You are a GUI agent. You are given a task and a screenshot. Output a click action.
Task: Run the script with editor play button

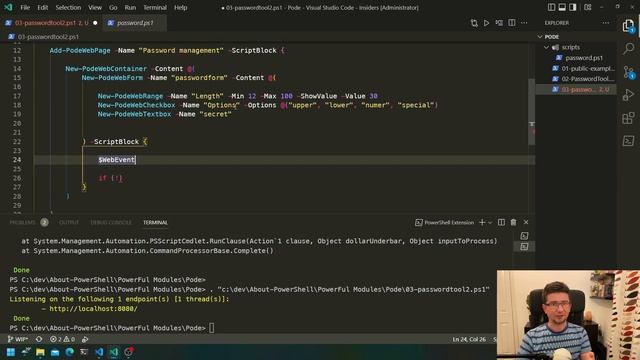[x=486, y=23]
